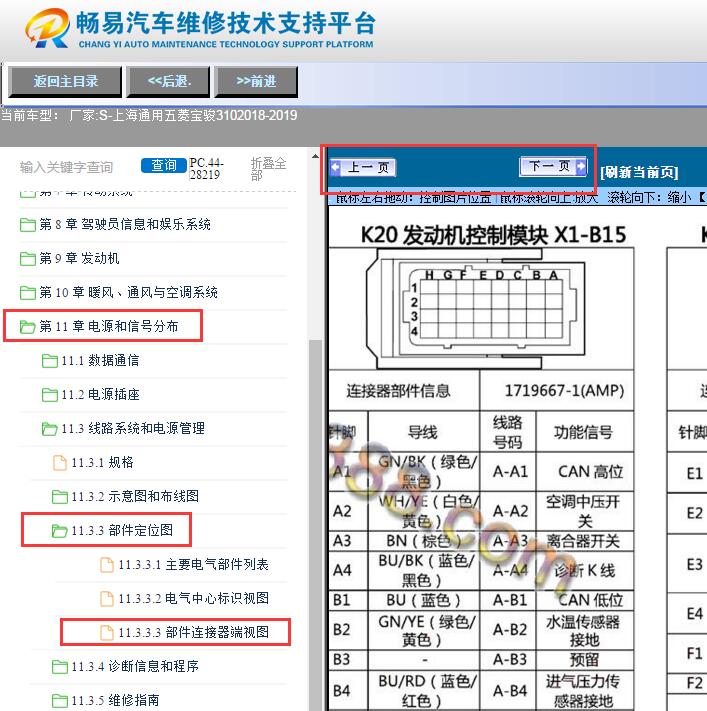Expand 11.3.2 示意图和布线图

click(x=135, y=496)
